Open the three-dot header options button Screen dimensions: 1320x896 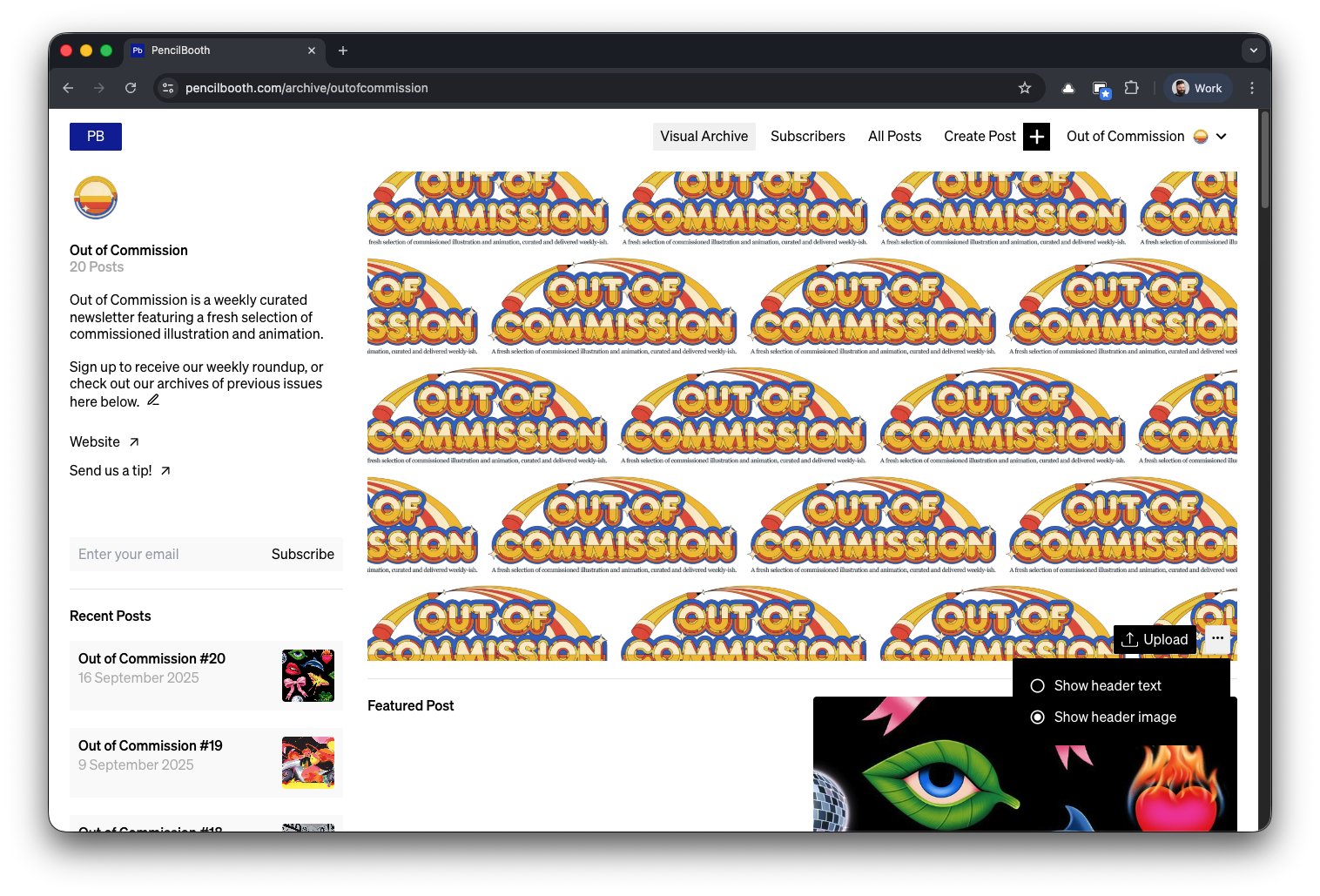pyautogui.click(x=1217, y=638)
